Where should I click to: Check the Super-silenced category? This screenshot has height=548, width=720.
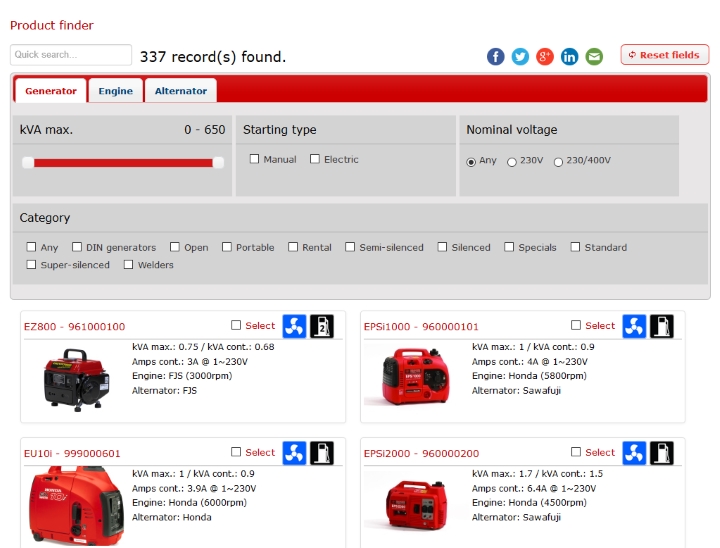coord(31,265)
